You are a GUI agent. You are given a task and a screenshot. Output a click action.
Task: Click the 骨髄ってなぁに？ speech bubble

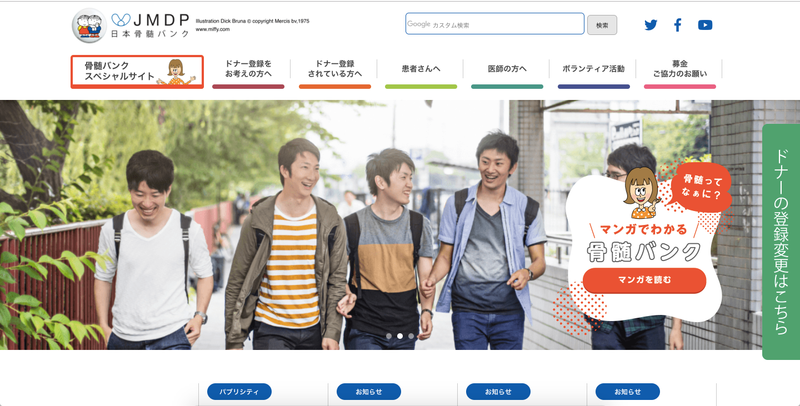click(x=701, y=186)
